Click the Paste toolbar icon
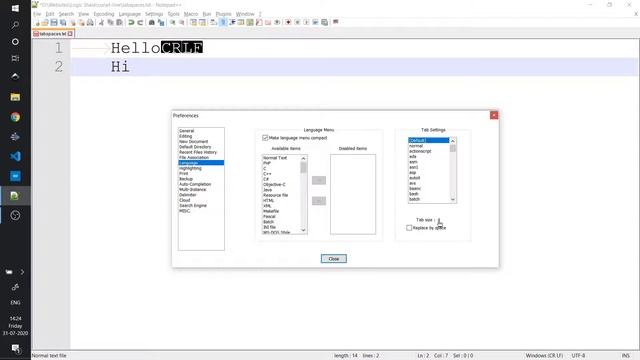The width and height of the screenshot is (640, 360). 119,22
